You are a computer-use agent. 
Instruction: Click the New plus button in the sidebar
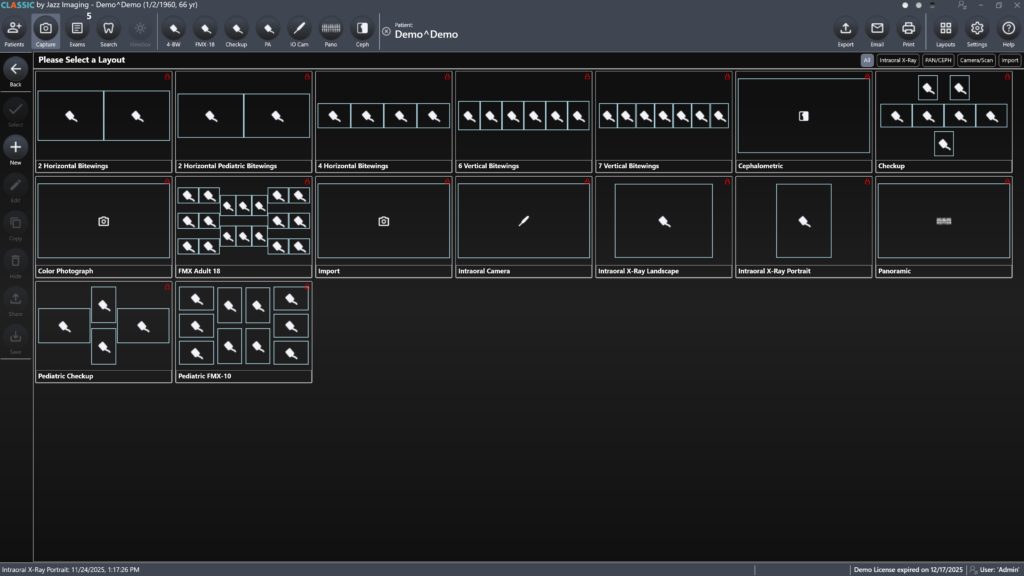tap(16, 151)
